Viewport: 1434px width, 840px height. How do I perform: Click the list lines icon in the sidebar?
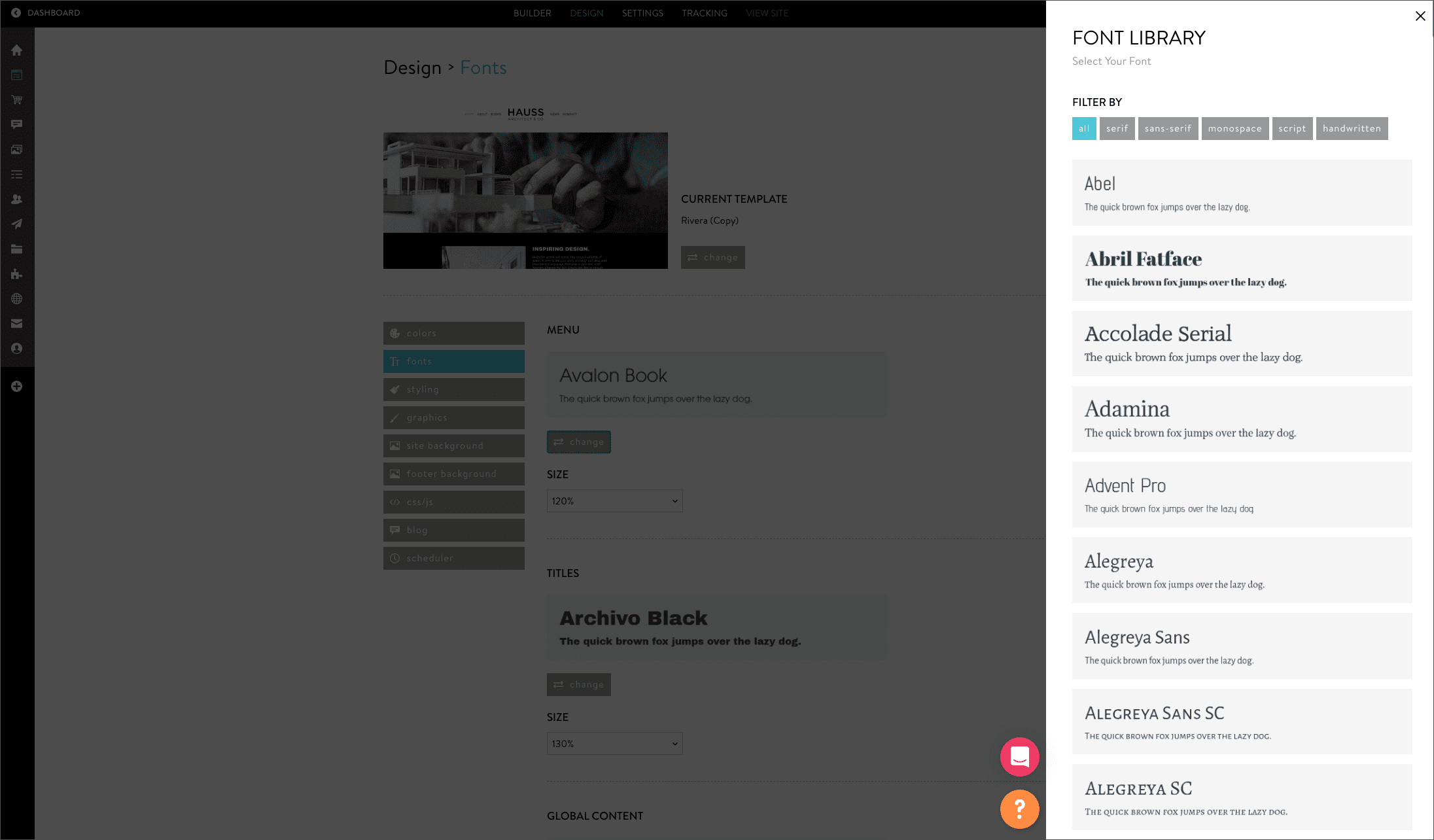tap(17, 175)
